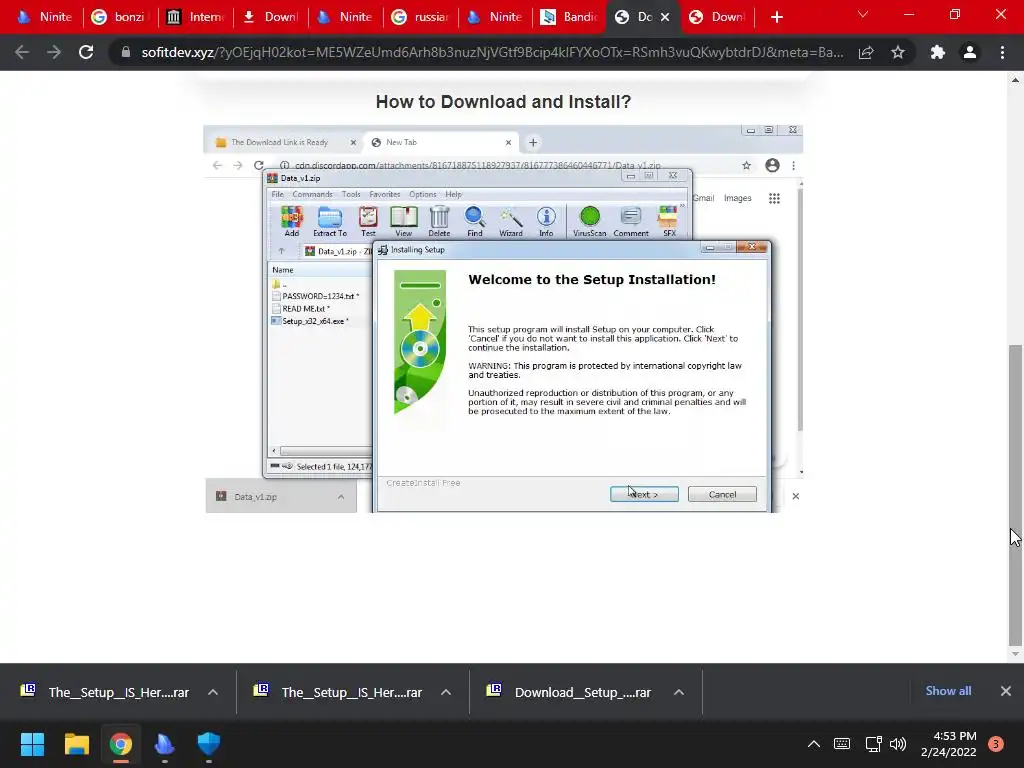Open the Windows Start menu
Image resolution: width=1024 pixels, height=768 pixels.
32,744
